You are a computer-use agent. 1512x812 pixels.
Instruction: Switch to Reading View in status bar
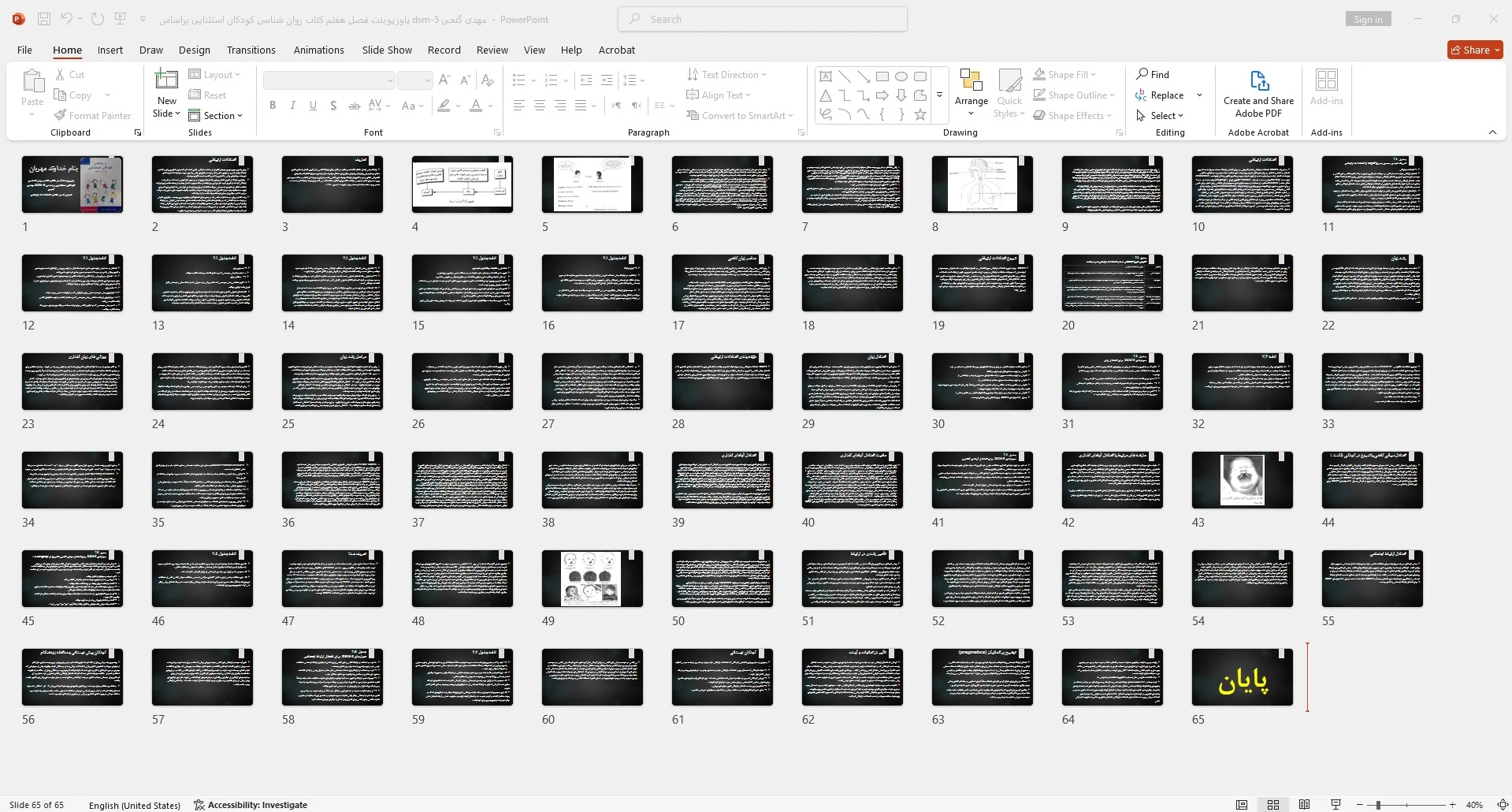[x=1305, y=805]
